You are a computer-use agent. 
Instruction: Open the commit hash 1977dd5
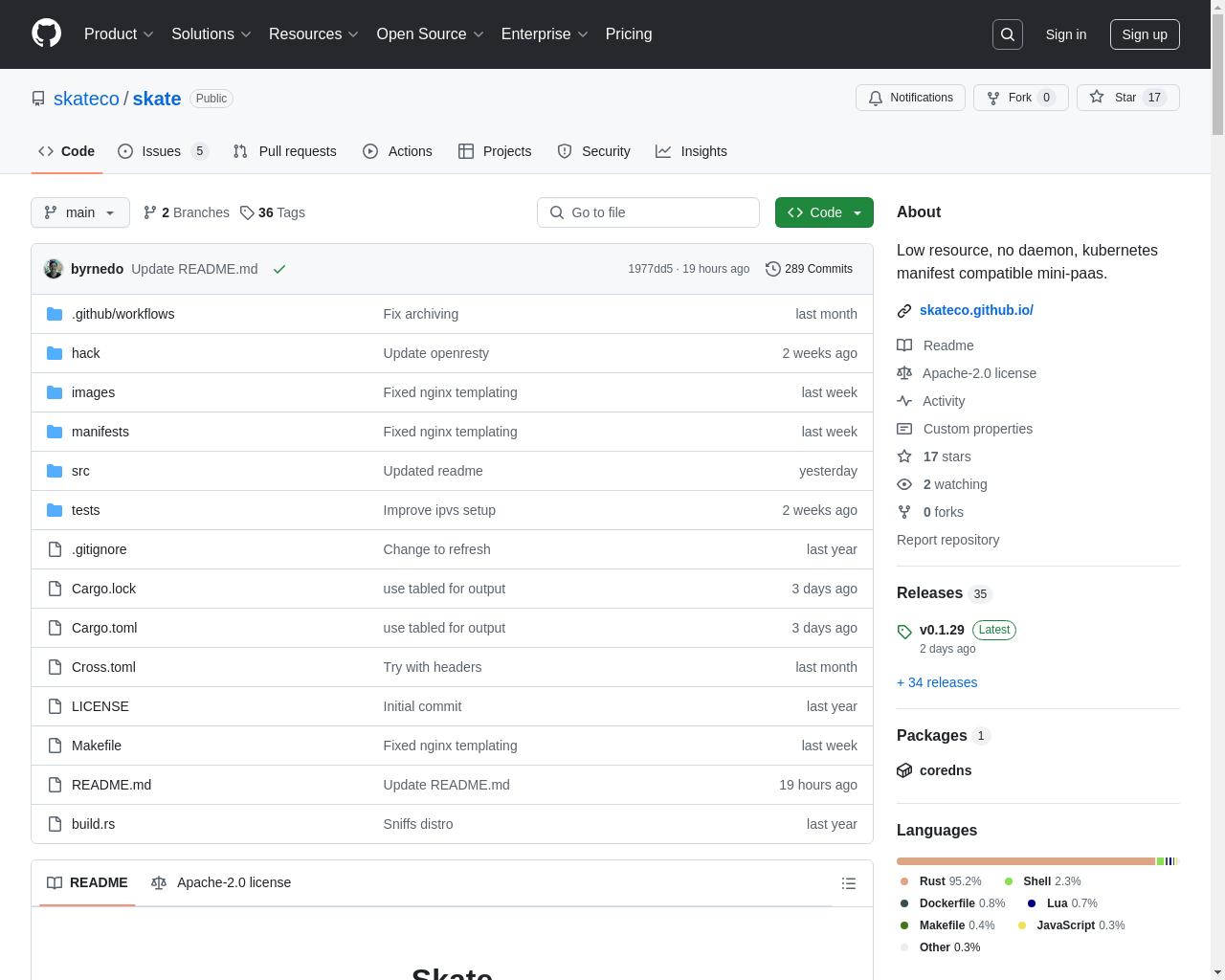pyautogui.click(x=650, y=269)
